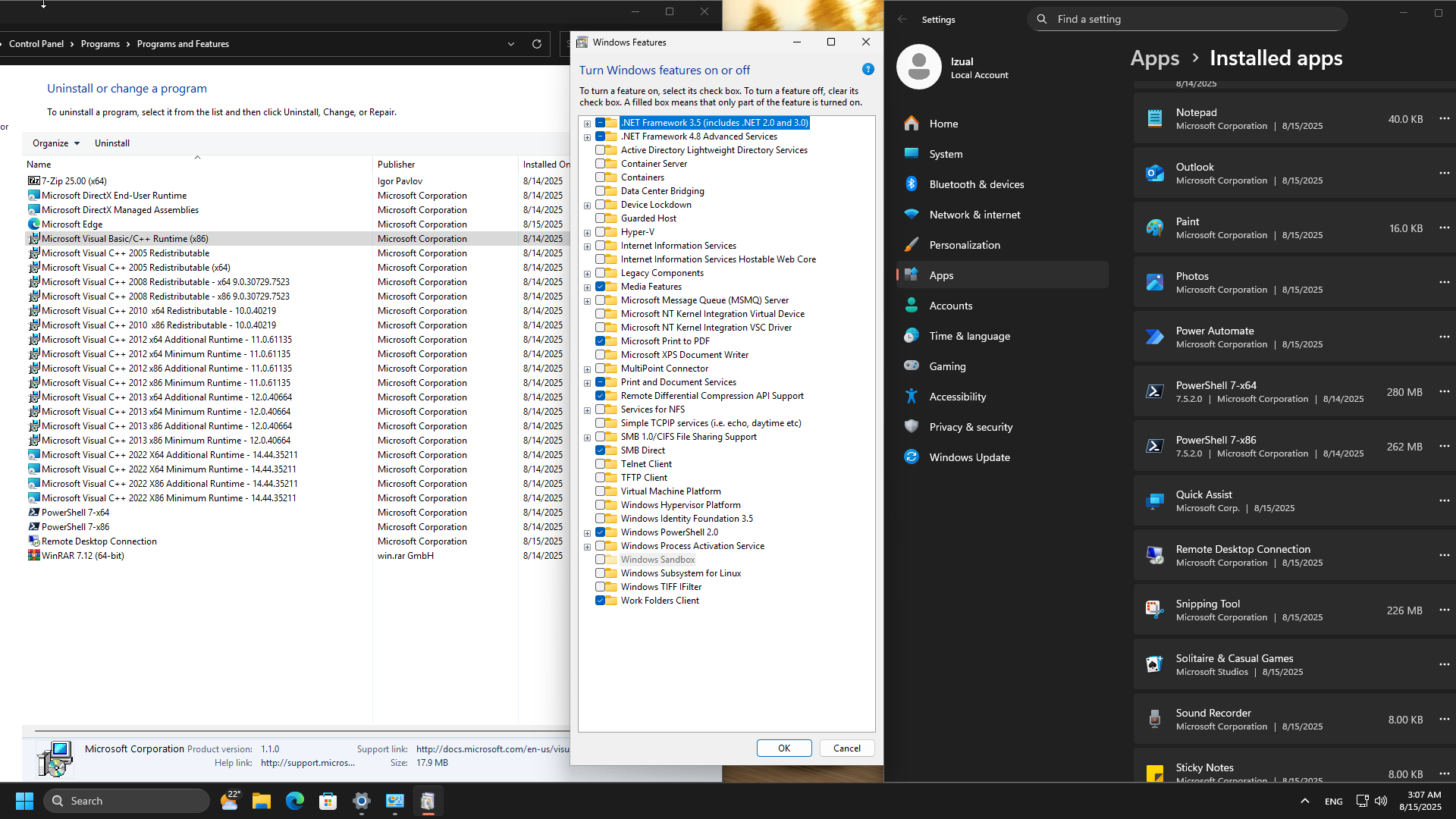The image size is (1456, 819).
Task: Open more options for Notepad
Action: tap(1444, 118)
